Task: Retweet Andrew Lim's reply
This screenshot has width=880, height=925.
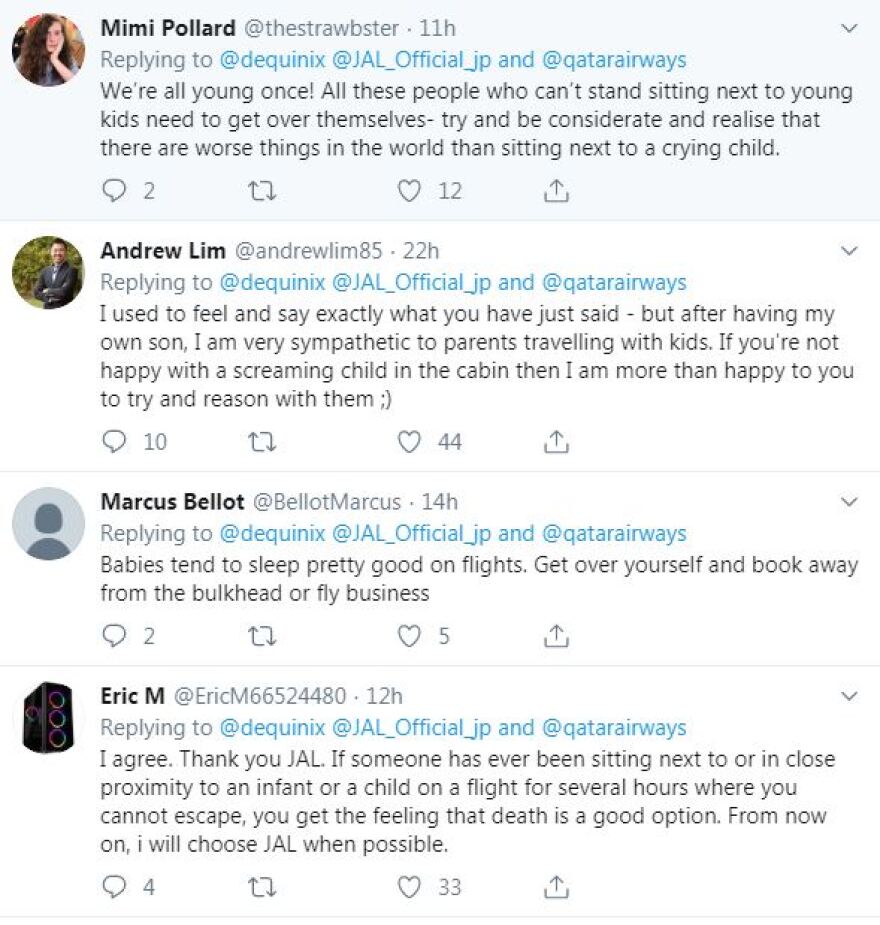Action: tap(262, 441)
